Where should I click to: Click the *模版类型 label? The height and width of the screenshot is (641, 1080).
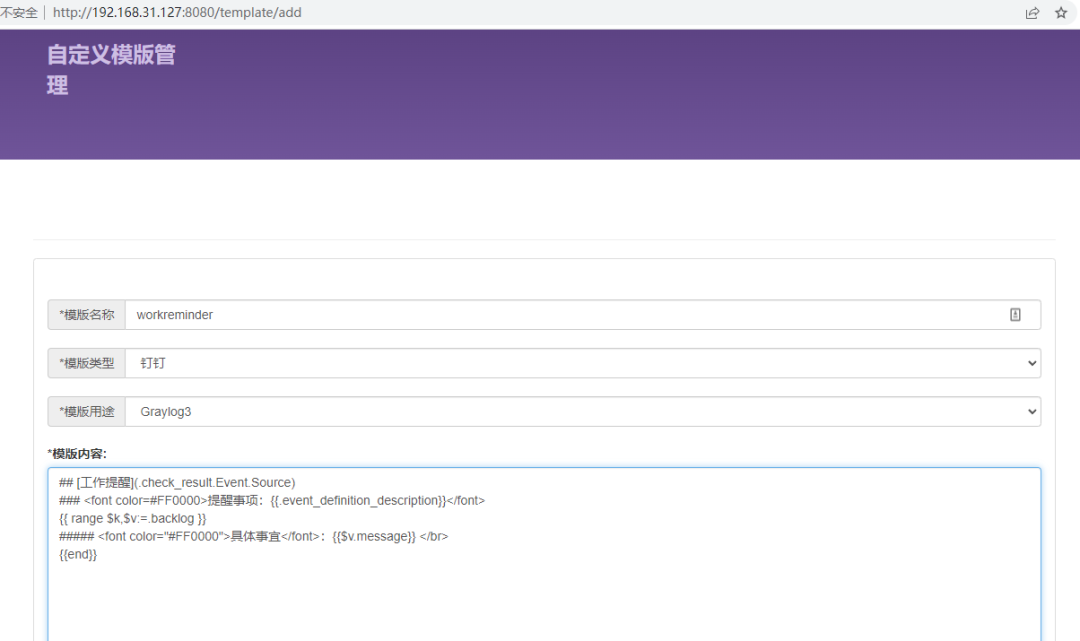tap(87, 363)
